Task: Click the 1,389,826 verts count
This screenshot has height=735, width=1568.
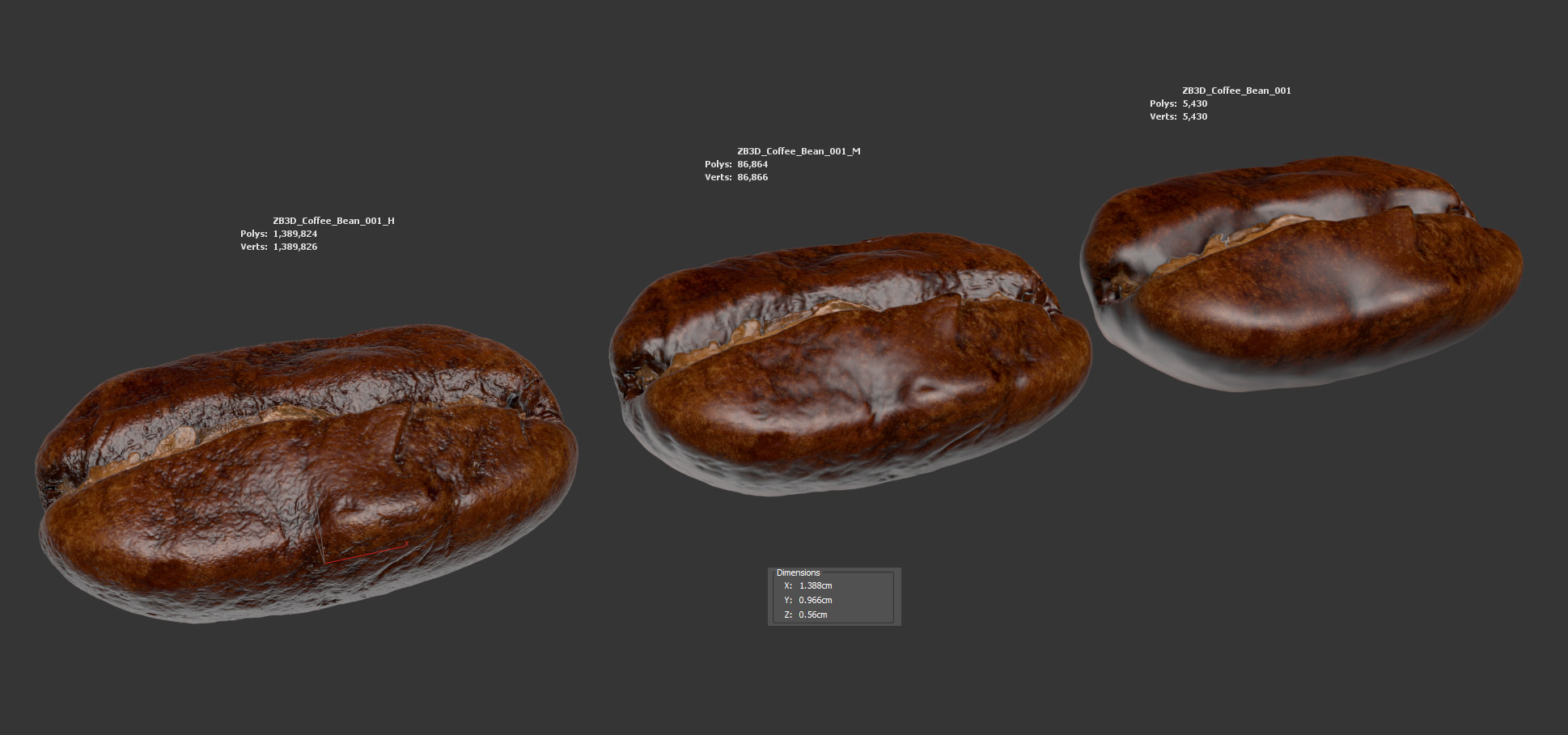Action: click(295, 247)
